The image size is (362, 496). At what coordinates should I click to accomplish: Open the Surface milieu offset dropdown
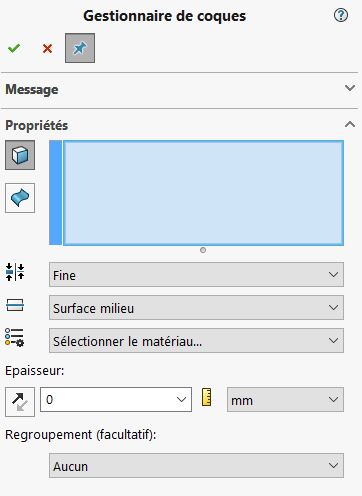[196, 308]
